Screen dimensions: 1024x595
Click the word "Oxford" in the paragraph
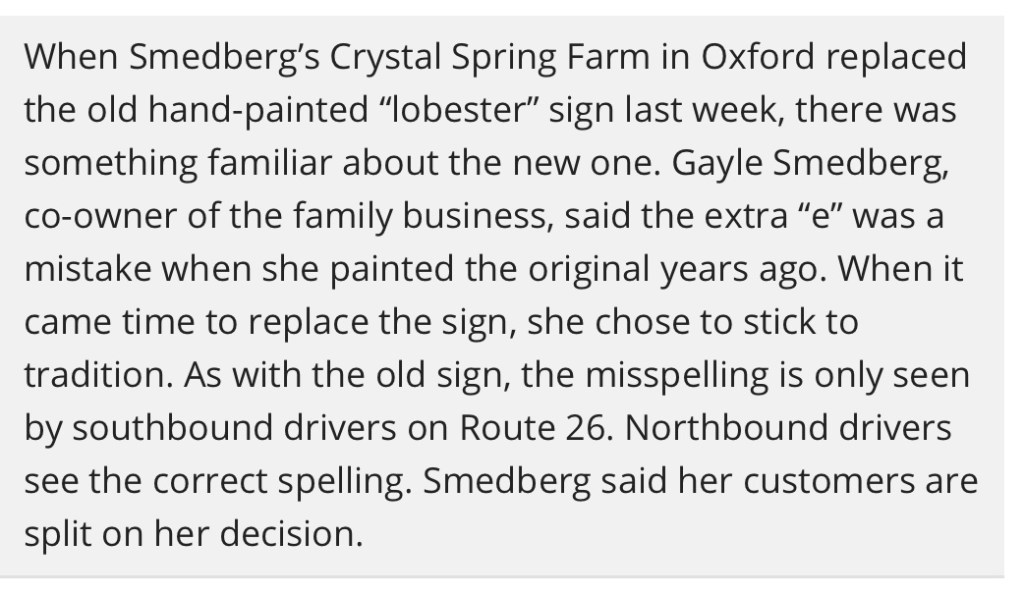coord(756,57)
